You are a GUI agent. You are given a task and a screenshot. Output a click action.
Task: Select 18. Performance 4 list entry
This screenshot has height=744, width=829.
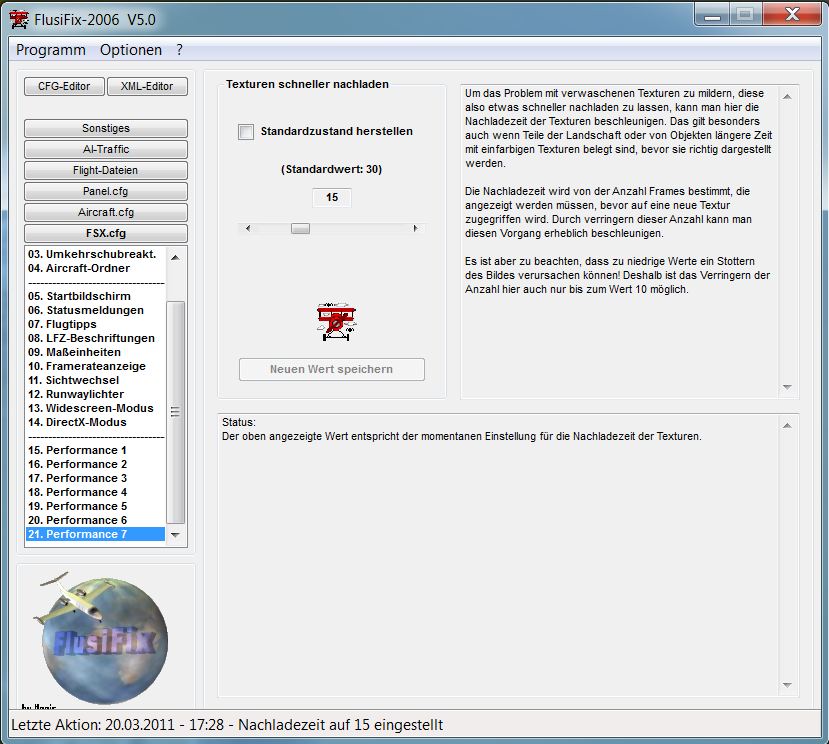[x=95, y=492]
